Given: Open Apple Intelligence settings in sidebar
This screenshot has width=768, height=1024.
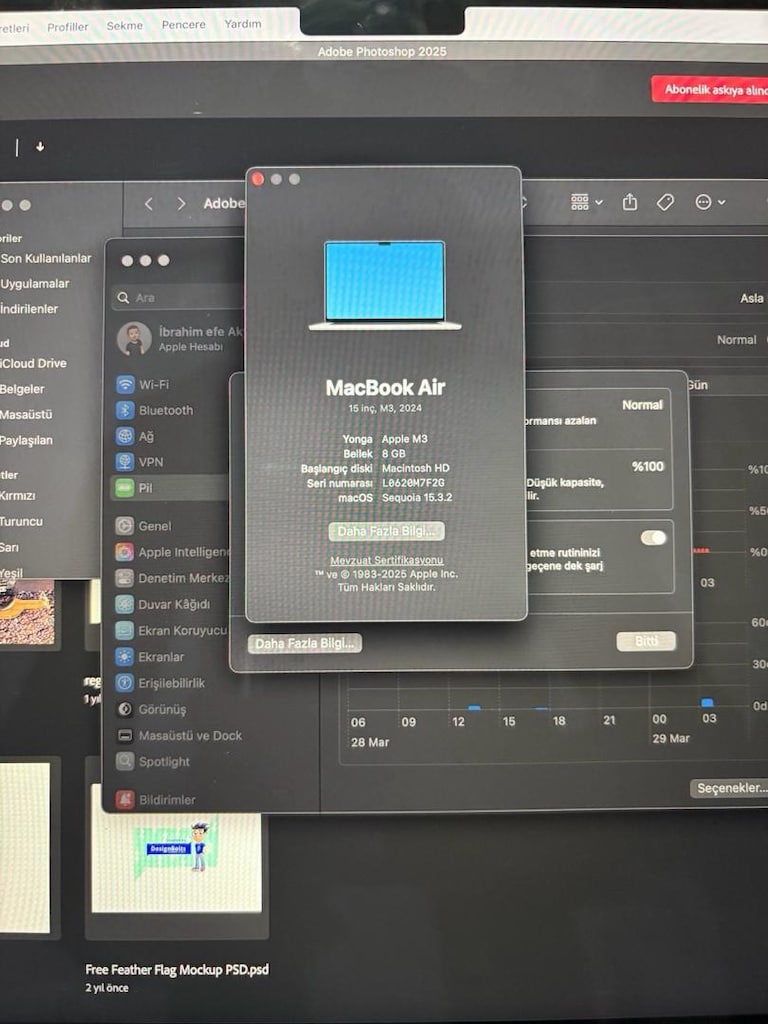Looking at the screenshot, I should click(171, 552).
